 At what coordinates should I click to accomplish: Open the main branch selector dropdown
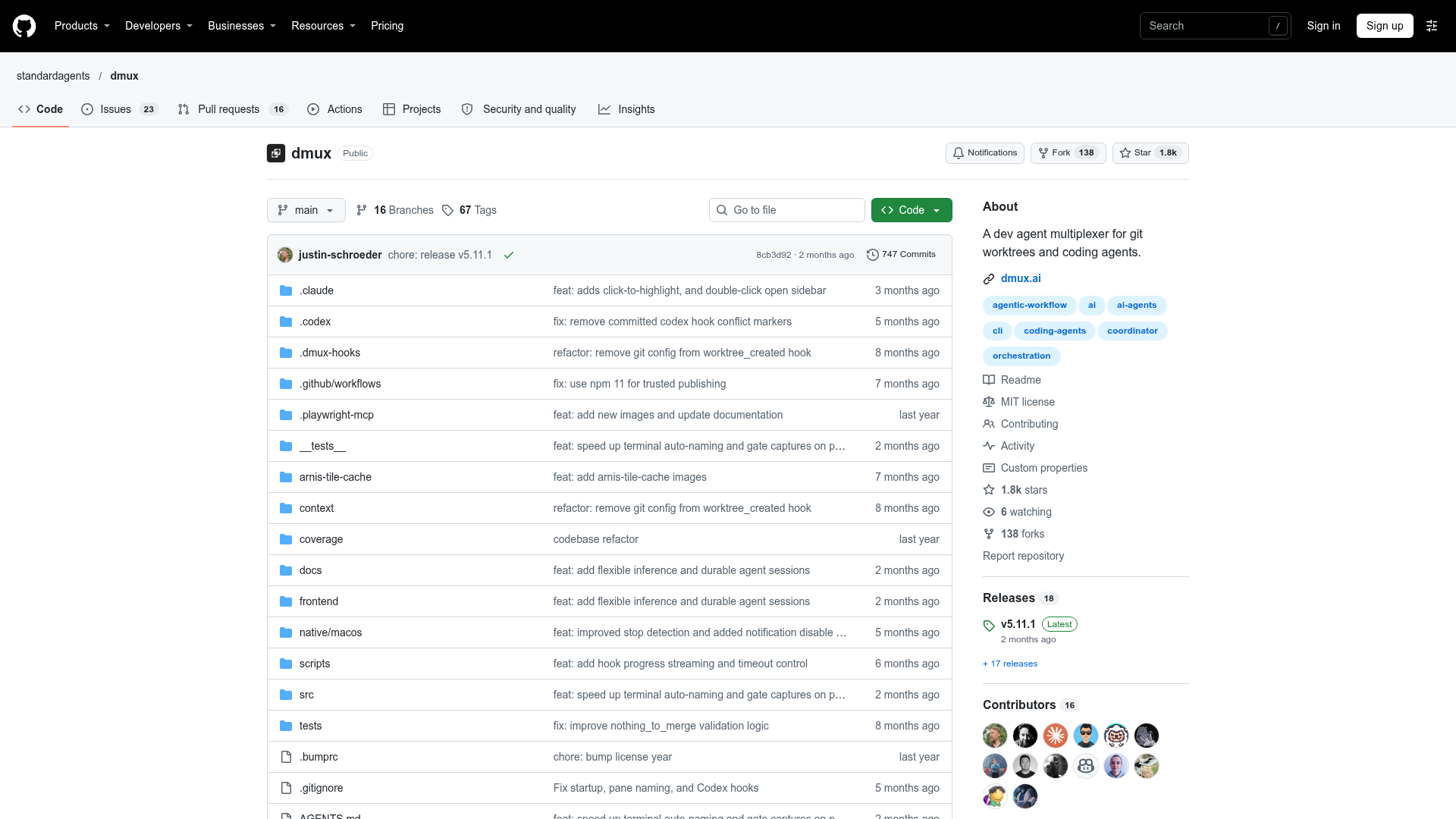306,210
